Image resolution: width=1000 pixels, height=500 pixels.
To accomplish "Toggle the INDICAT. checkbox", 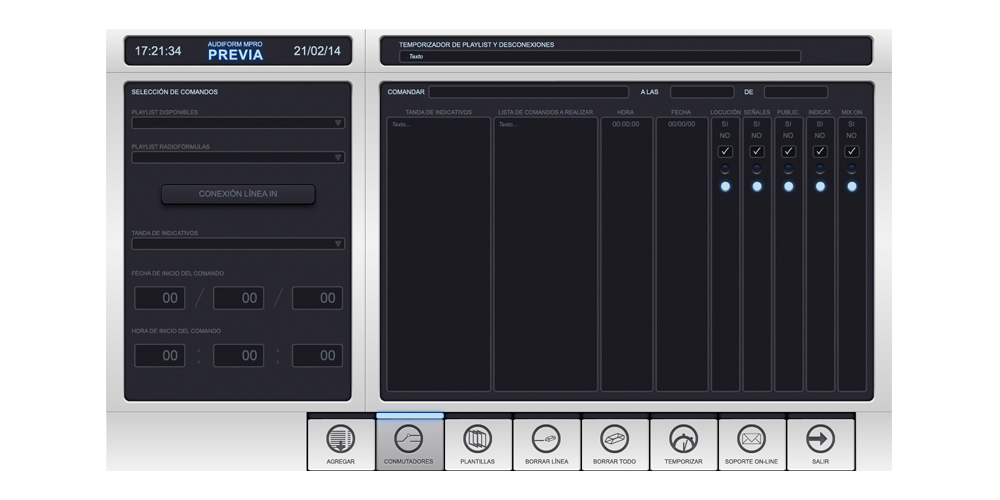I will (x=820, y=152).
